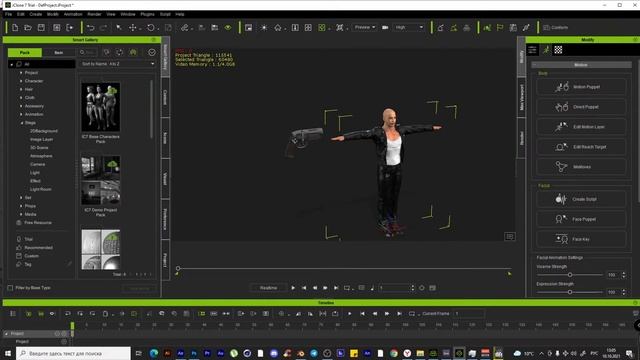The width and height of the screenshot is (640, 360).
Task: Click Edit Motion Layer tool
Action: pos(581,127)
